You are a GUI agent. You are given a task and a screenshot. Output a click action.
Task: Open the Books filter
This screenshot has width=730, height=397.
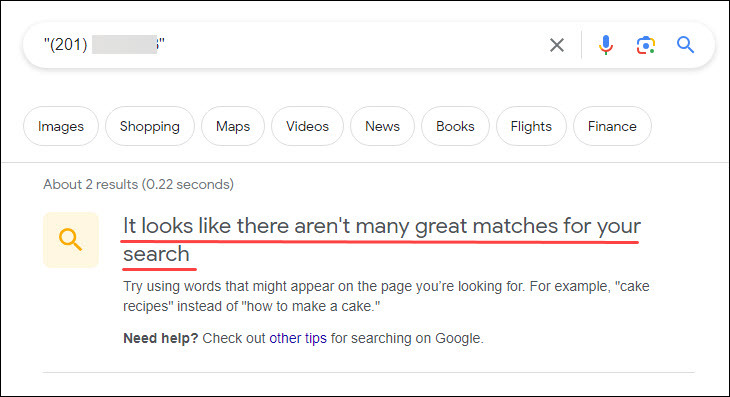455,126
